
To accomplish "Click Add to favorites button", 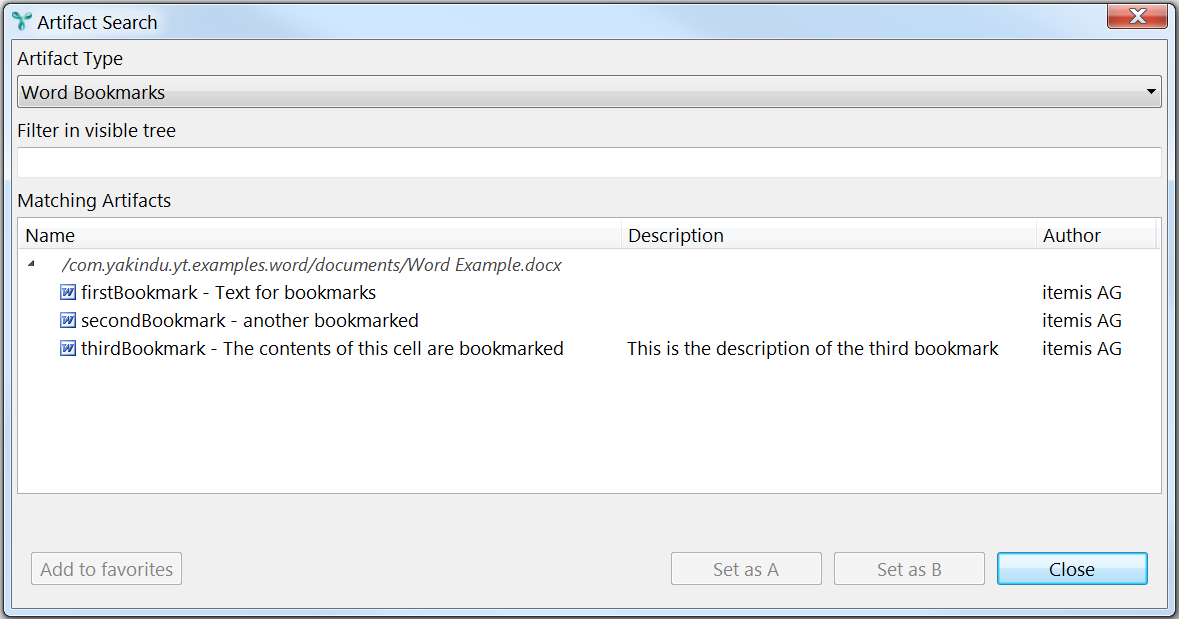I will [106, 569].
